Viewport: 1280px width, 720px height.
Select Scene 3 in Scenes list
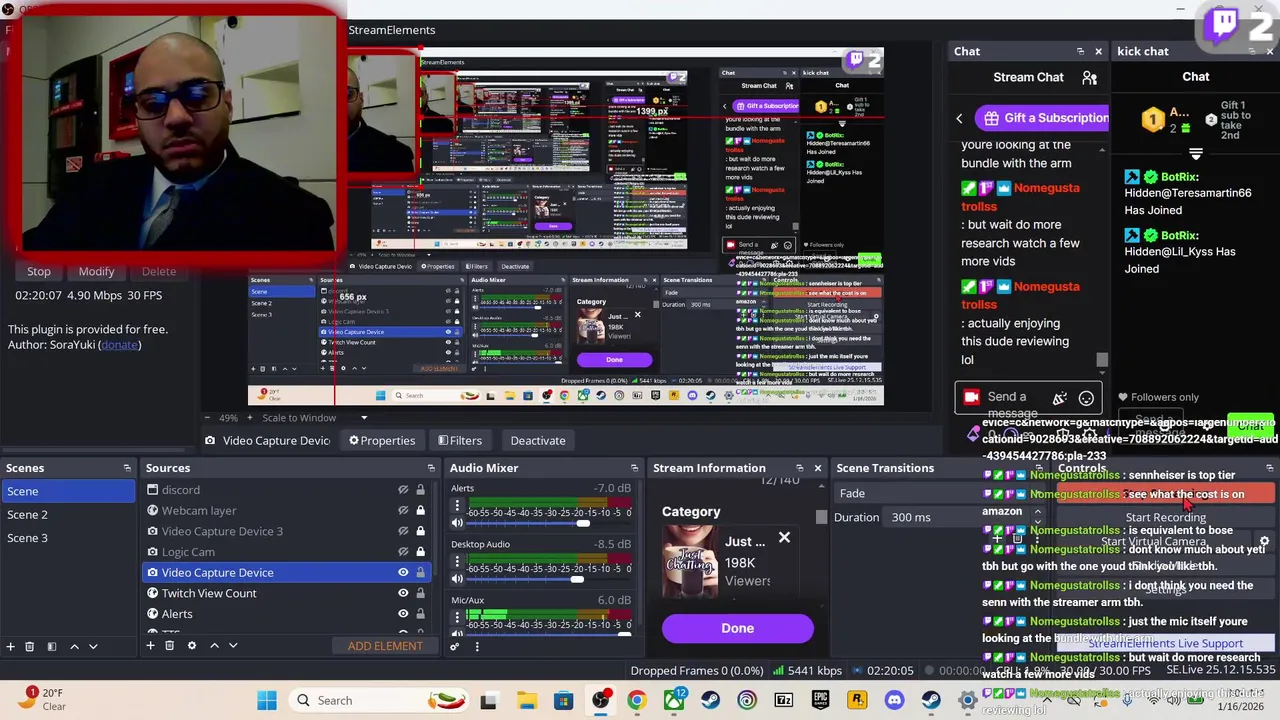[x=68, y=538]
